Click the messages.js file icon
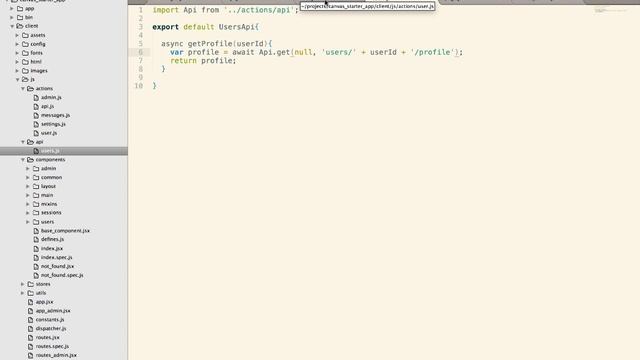The width and height of the screenshot is (640, 360). [36, 115]
